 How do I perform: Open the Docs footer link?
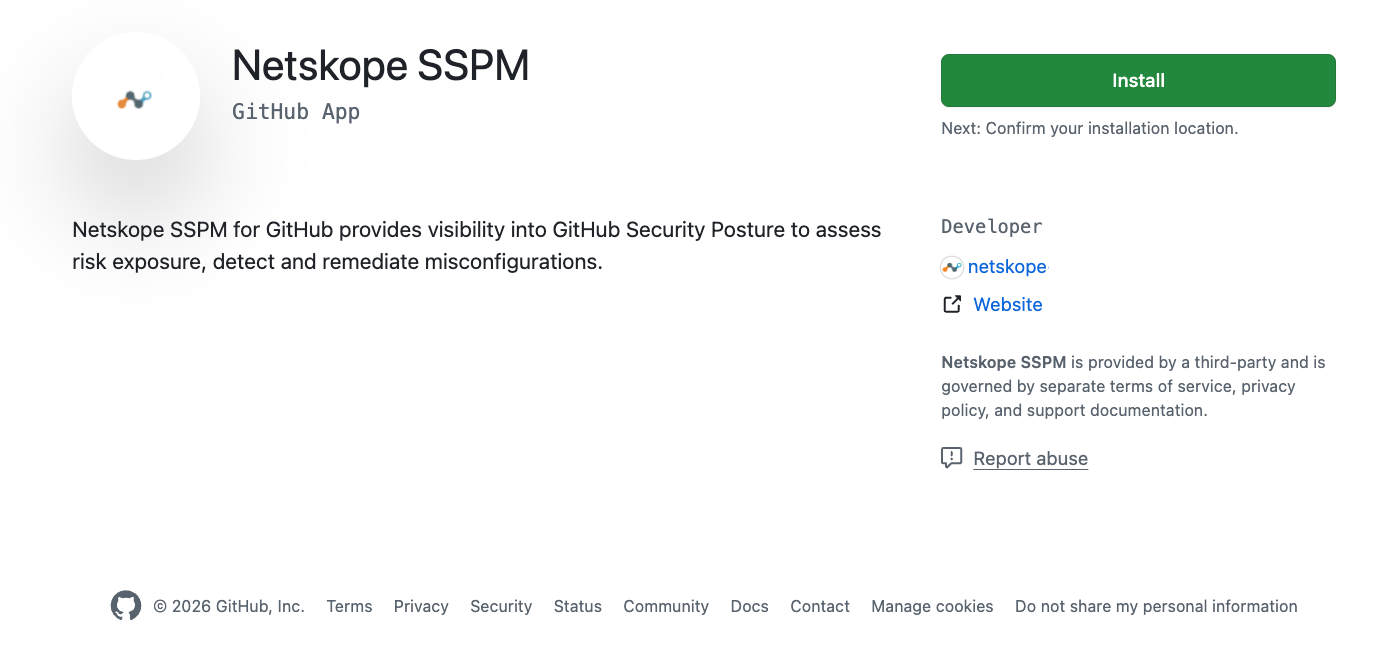pos(750,606)
